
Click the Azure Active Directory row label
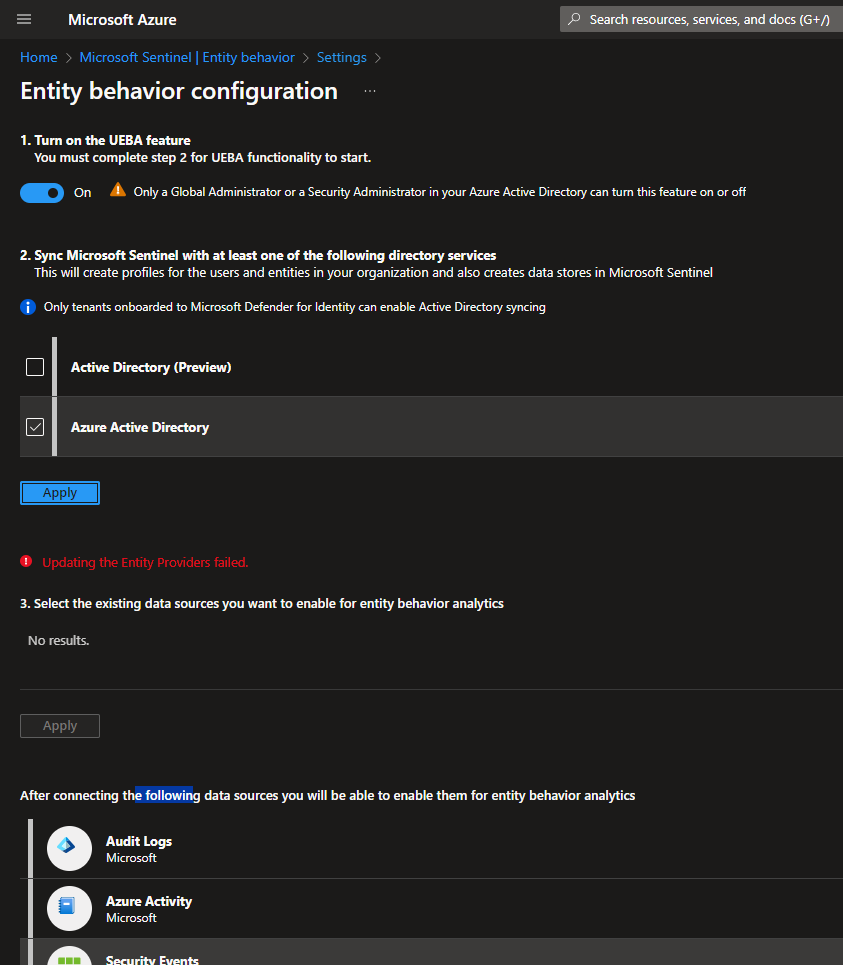[140, 427]
